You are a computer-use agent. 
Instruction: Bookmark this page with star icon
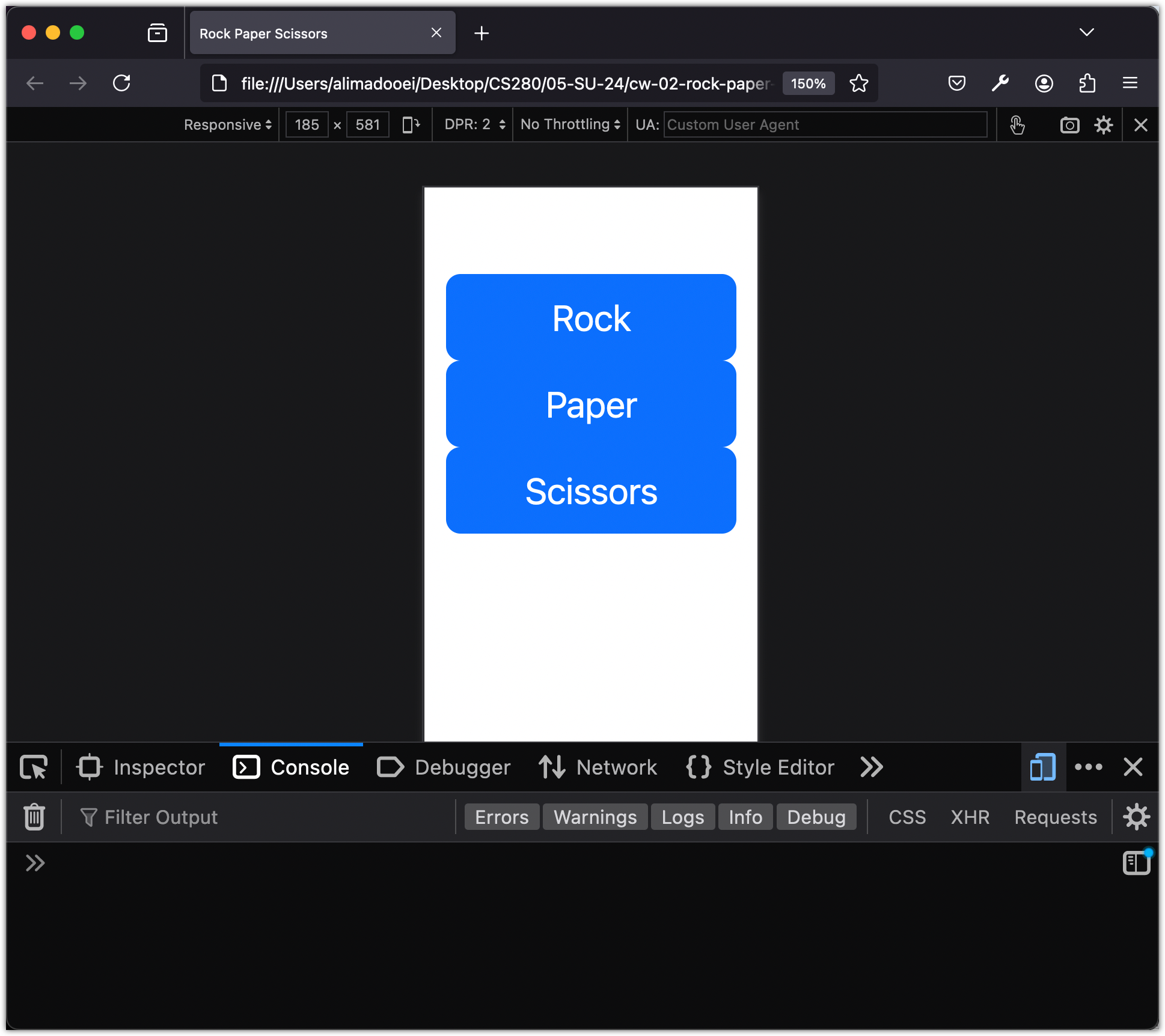pyautogui.click(x=859, y=83)
